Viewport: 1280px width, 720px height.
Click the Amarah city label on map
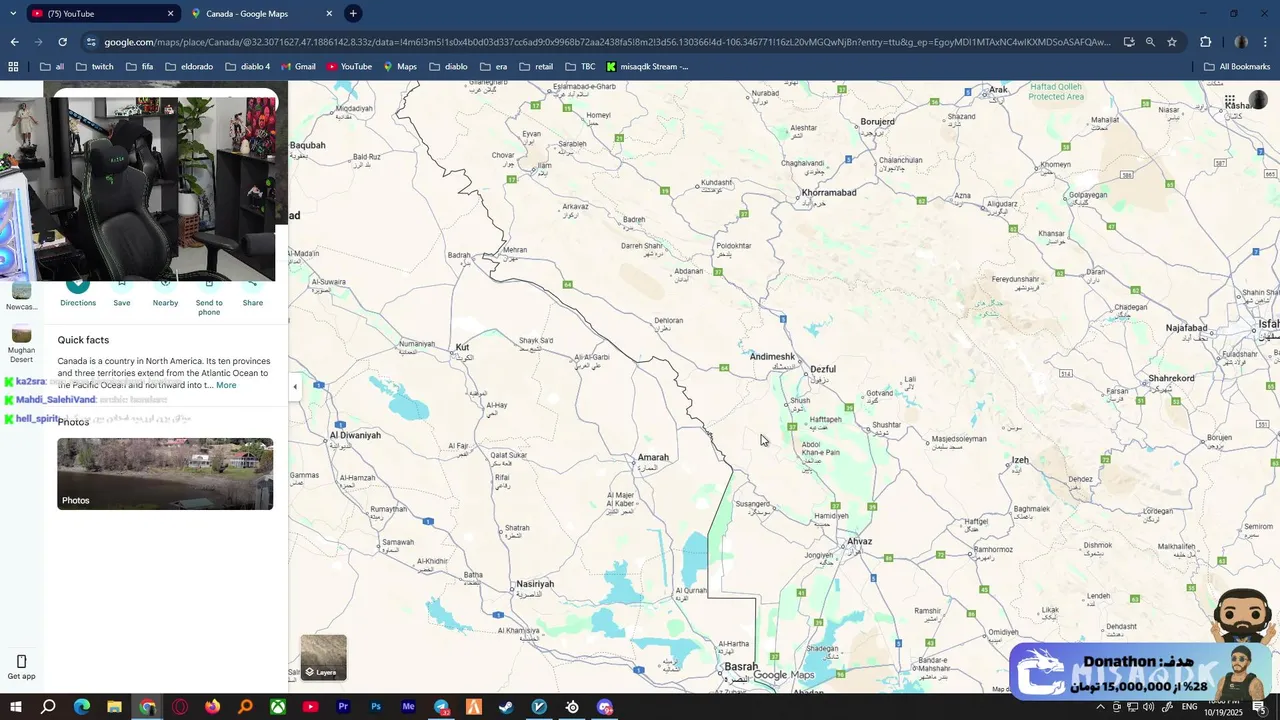pos(653,457)
